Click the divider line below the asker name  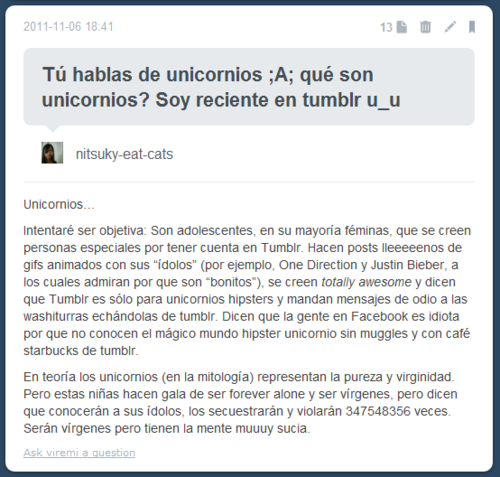249,182
